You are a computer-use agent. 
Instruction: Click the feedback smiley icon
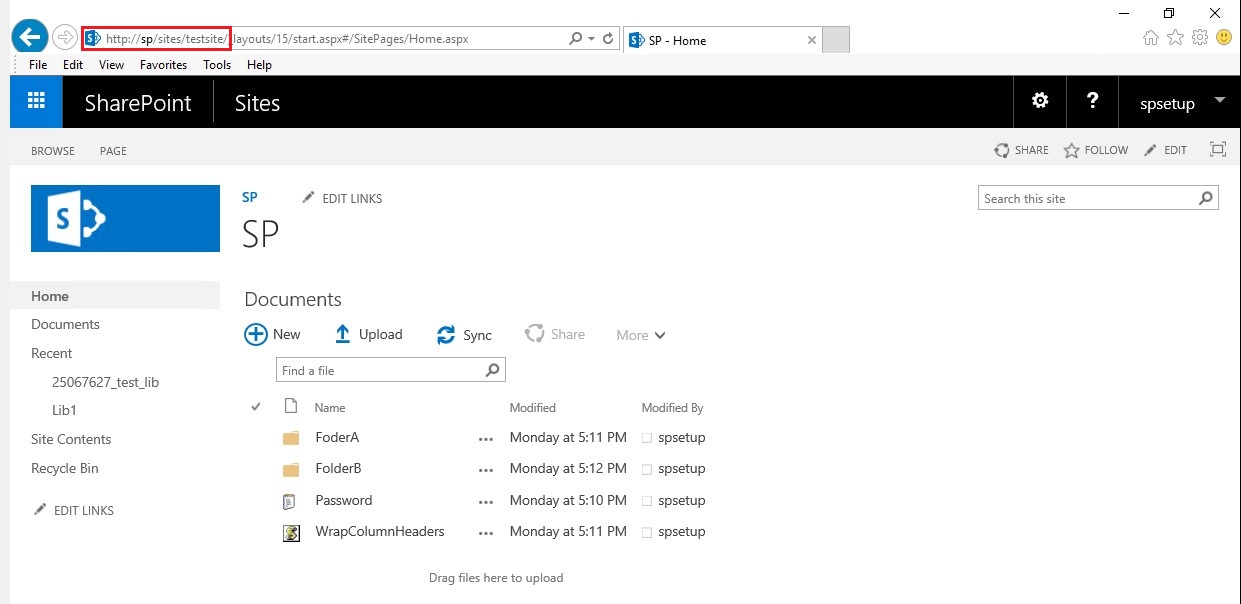1223,37
